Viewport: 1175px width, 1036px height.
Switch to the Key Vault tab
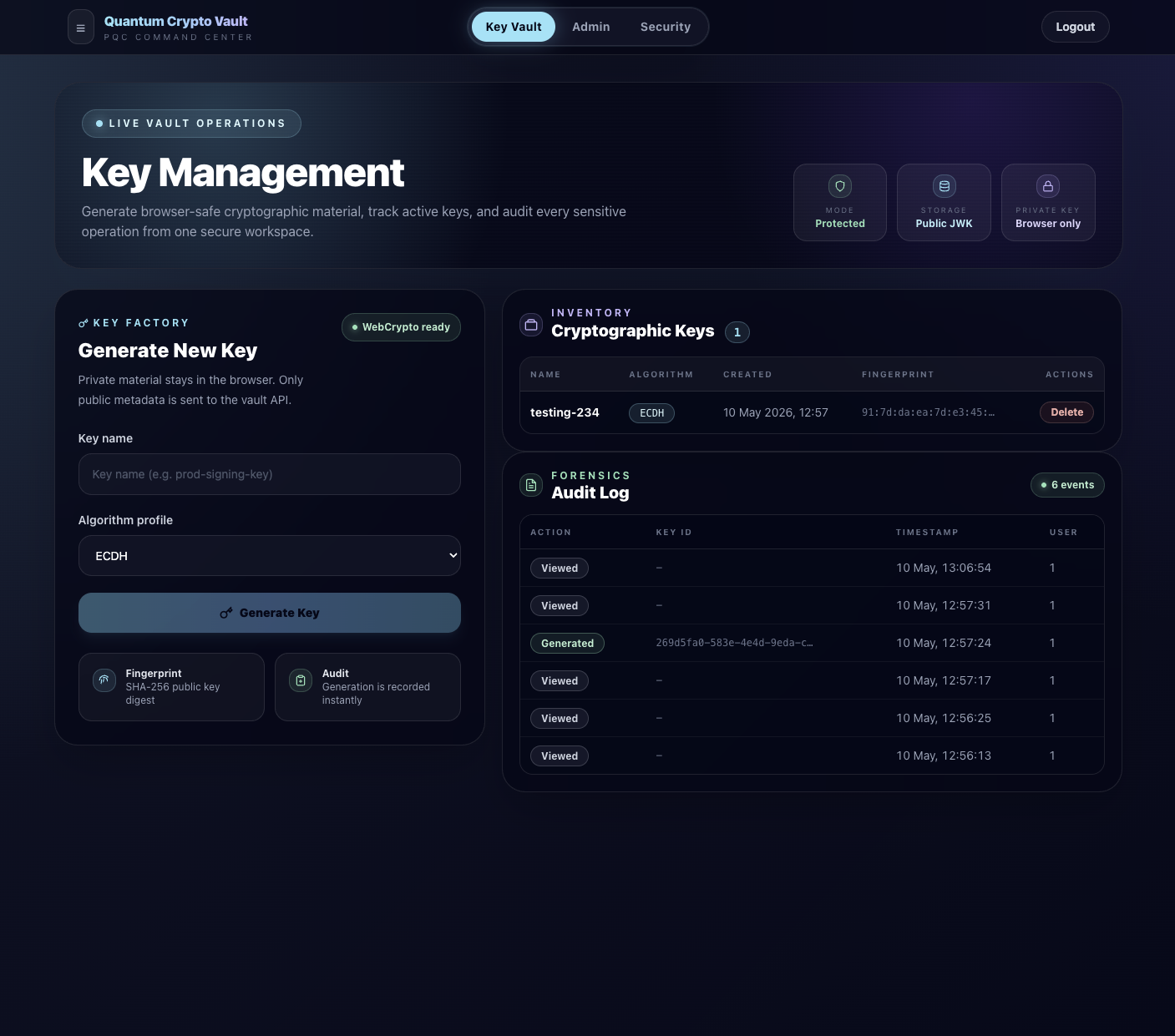(x=514, y=27)
